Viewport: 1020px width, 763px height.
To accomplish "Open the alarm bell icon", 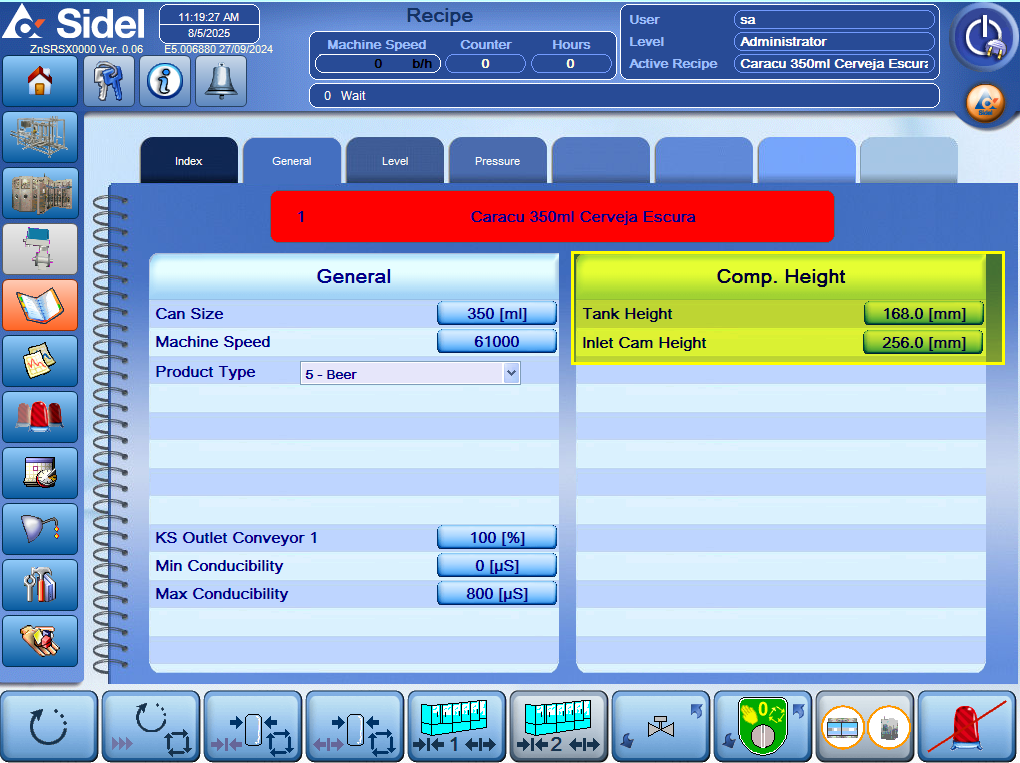I will click(x=221, y=81).
